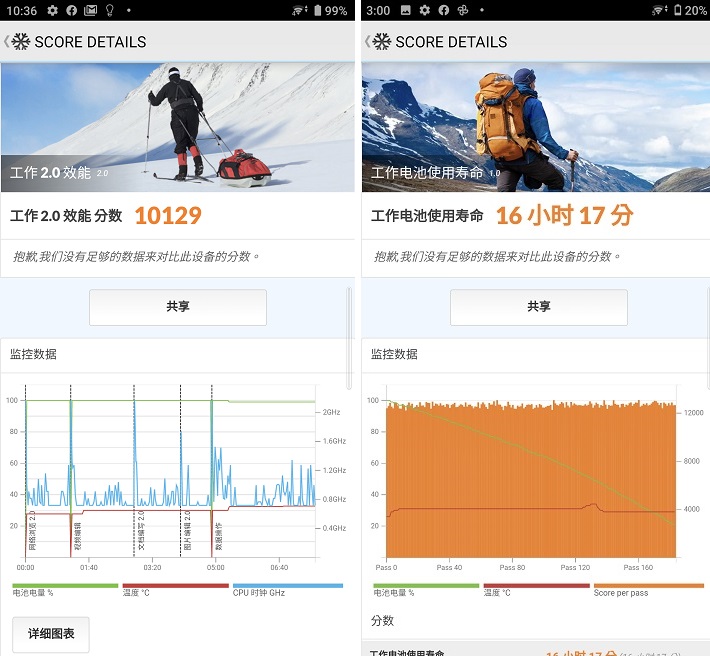
Task: Tap fan-shaped icon in right status bar
Action: click(x=463, y=10)
